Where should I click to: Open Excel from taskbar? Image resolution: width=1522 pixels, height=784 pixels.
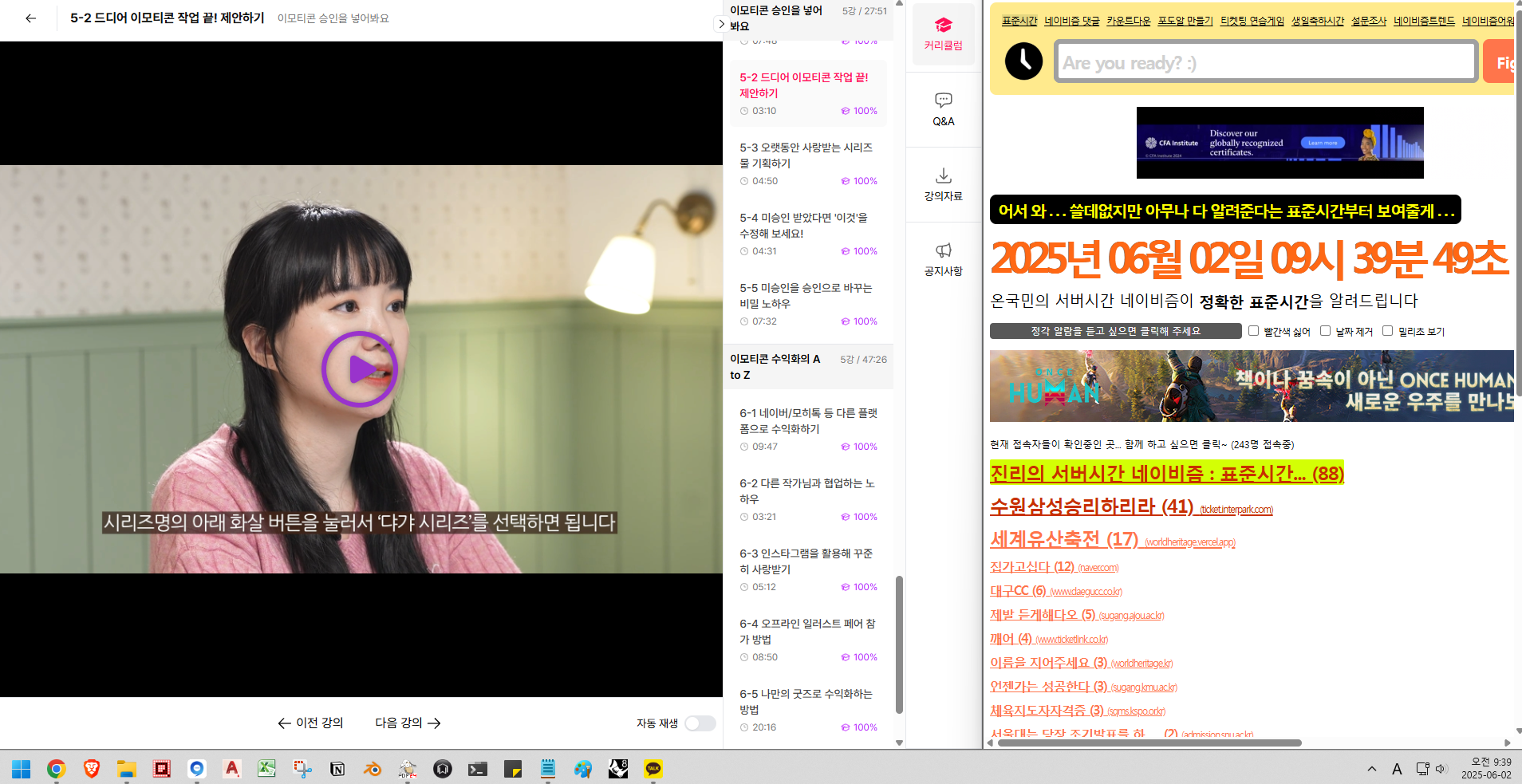[x=266, y=769]
